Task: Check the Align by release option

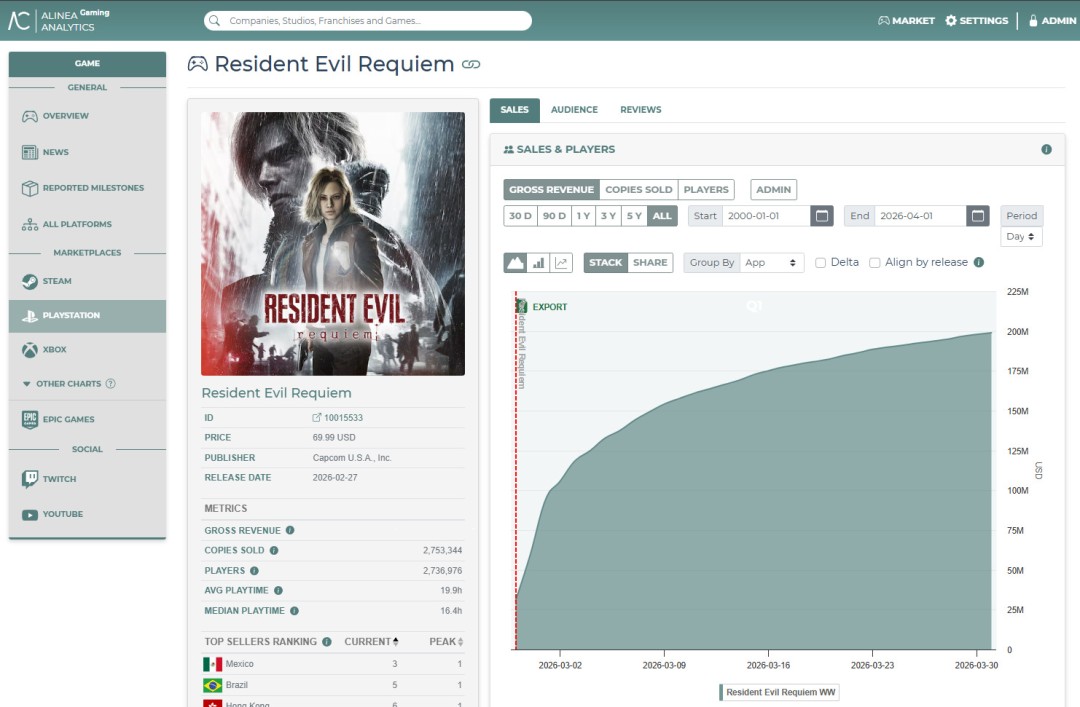Action: coord(875,263)
